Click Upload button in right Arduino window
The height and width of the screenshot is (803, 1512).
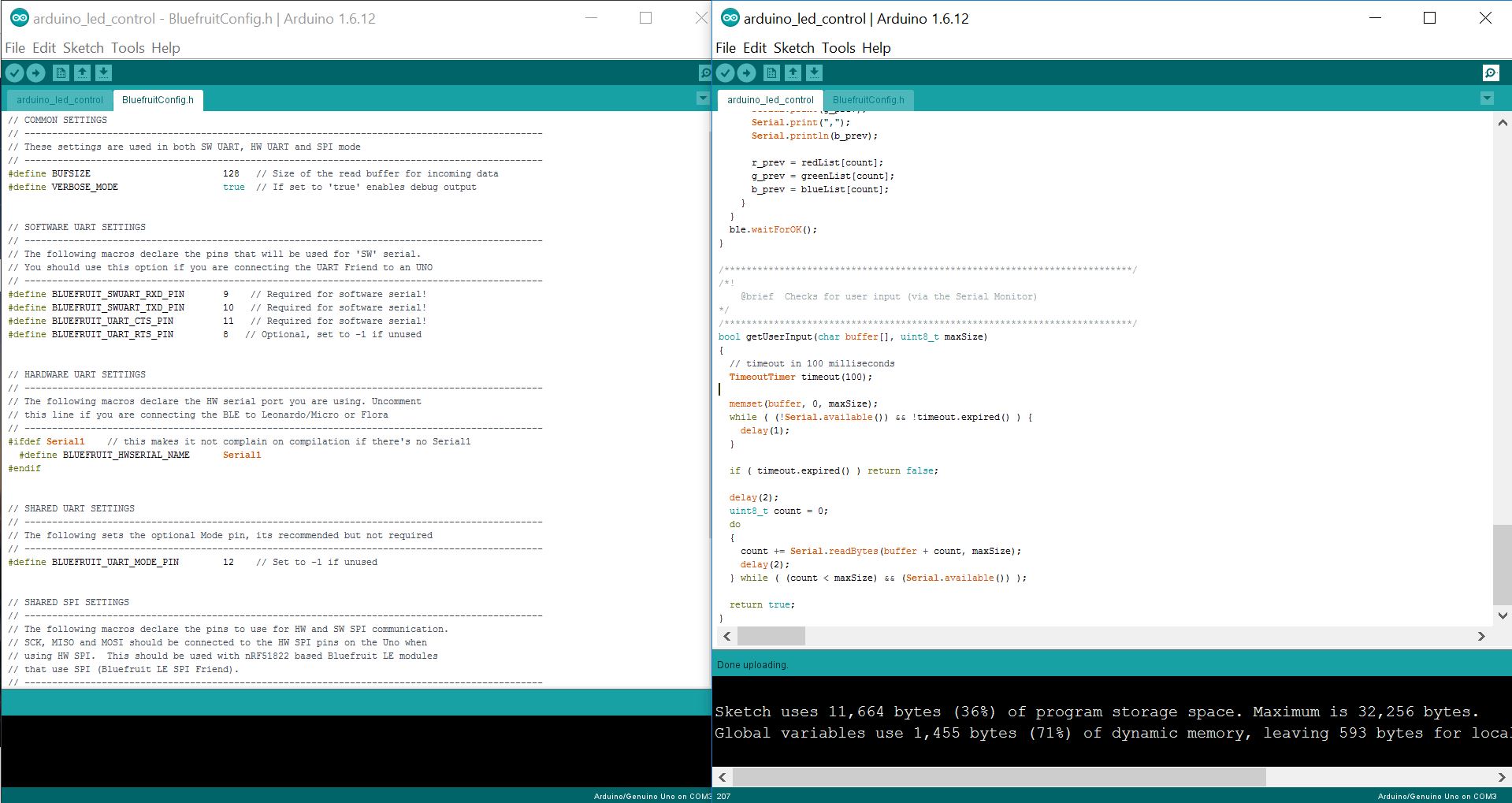(747, 73)
